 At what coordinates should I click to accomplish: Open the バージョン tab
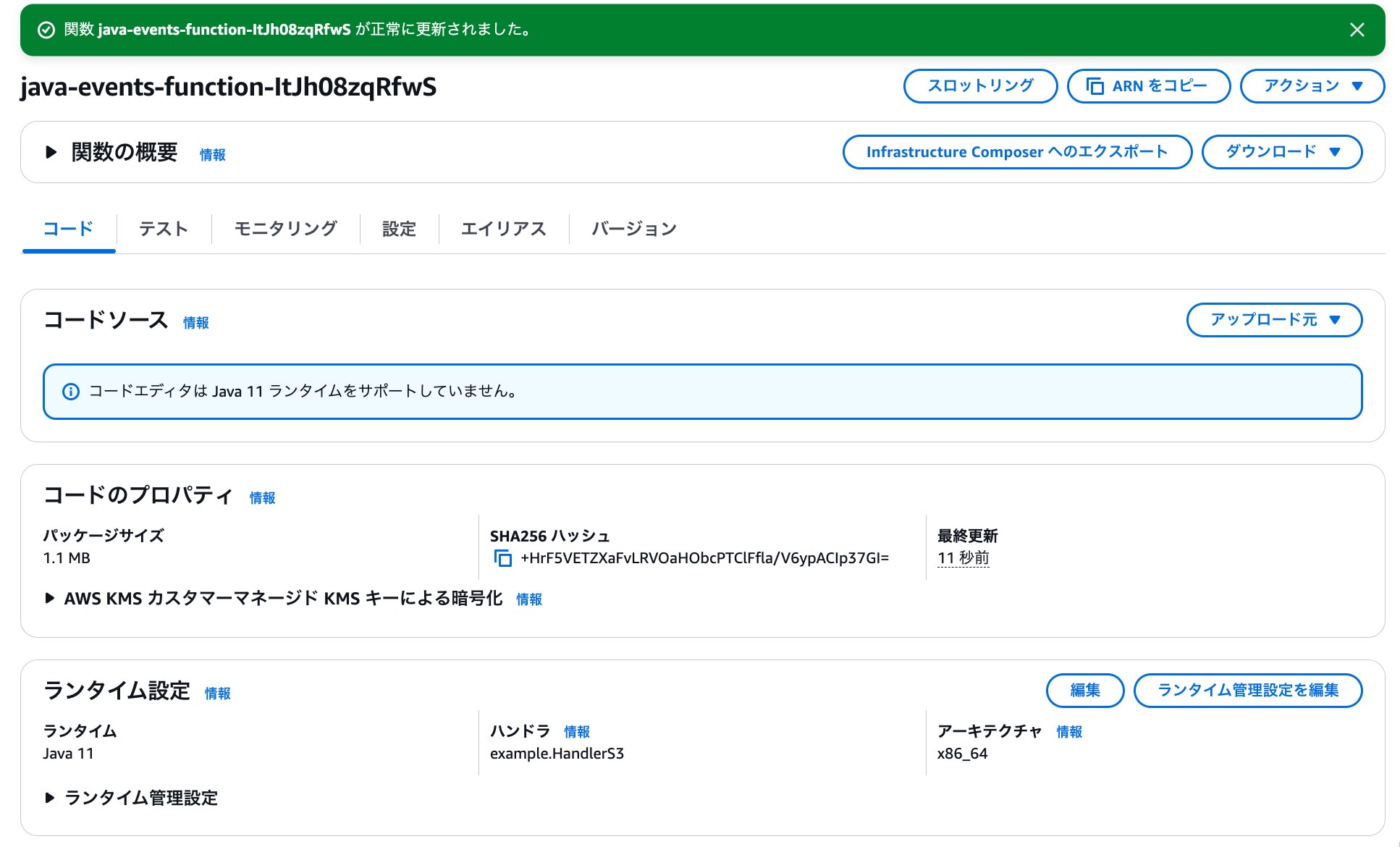pyautogui.click(x=634, y=229)
